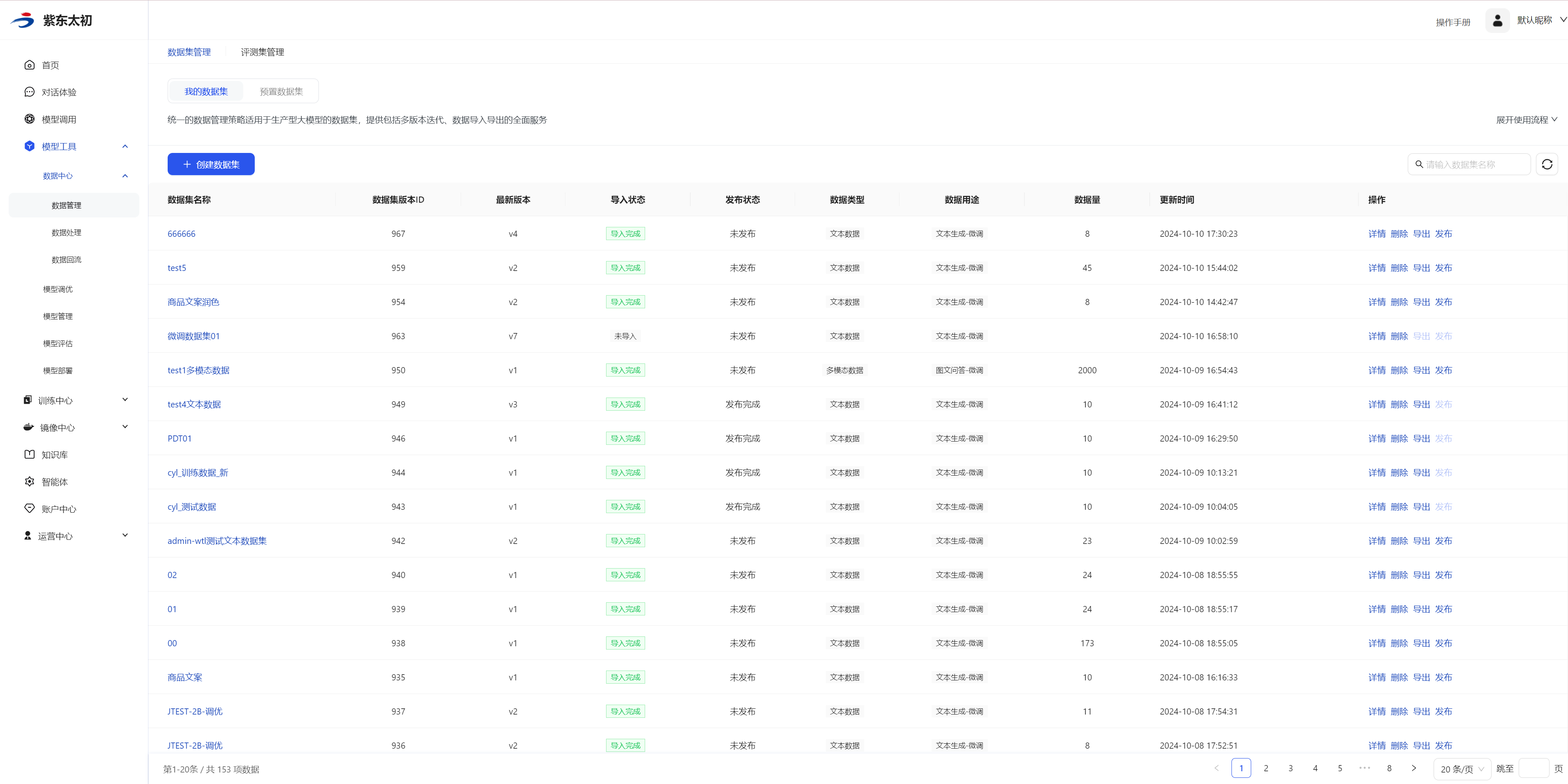
Task: Open the 首页 home icon in sidebar
Action: [x=29, y=65]
